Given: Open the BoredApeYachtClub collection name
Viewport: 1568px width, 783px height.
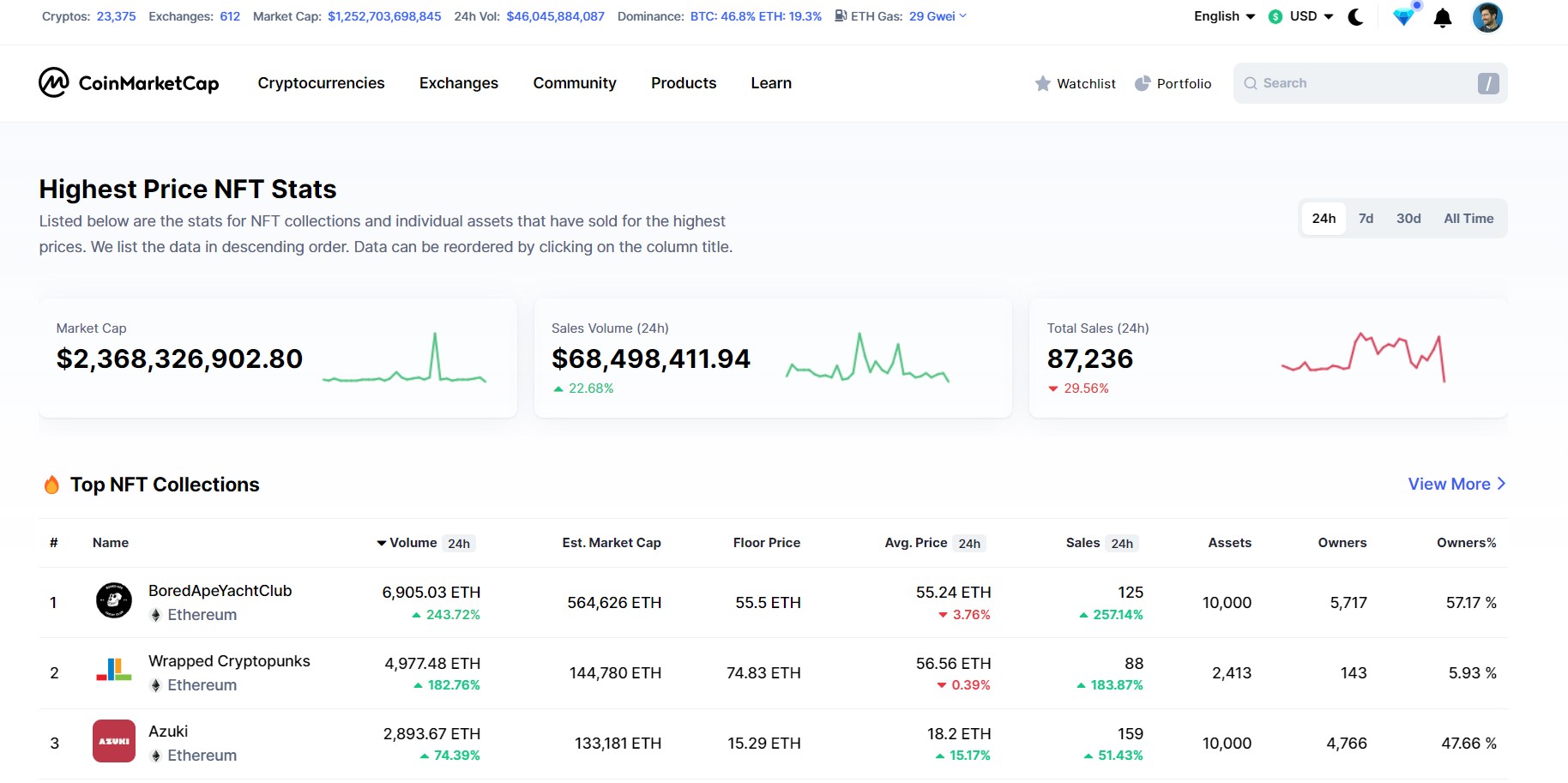Looking at the screenshot, I should [x=220, y=591].
